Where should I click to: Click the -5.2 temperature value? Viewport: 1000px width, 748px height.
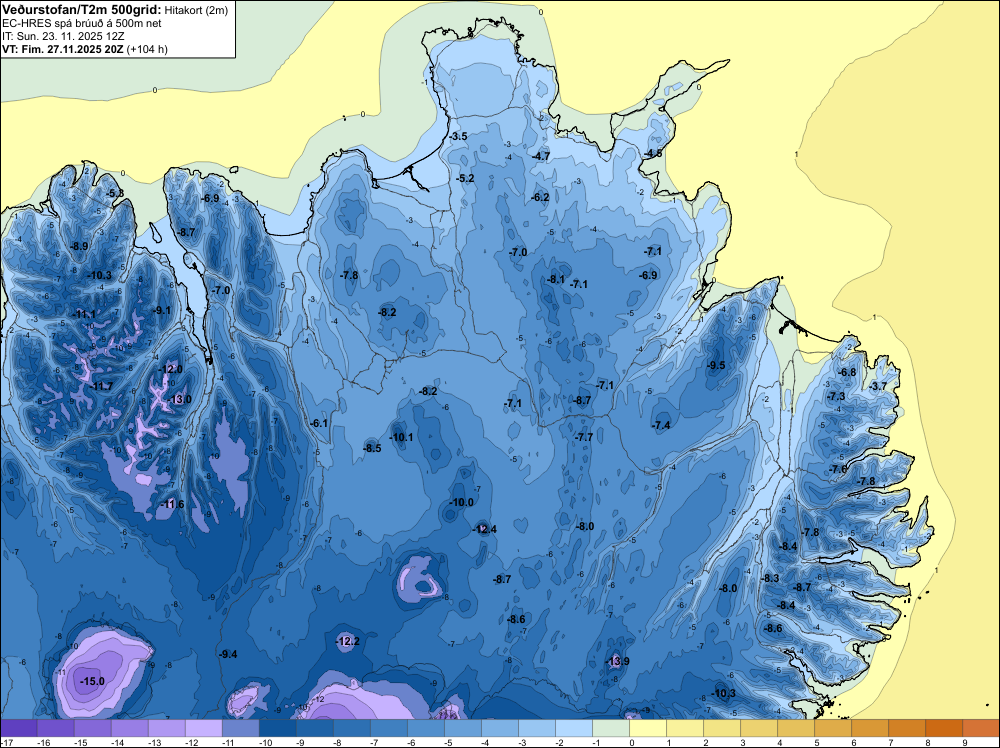pyautogui.click(x=466, y=179)
